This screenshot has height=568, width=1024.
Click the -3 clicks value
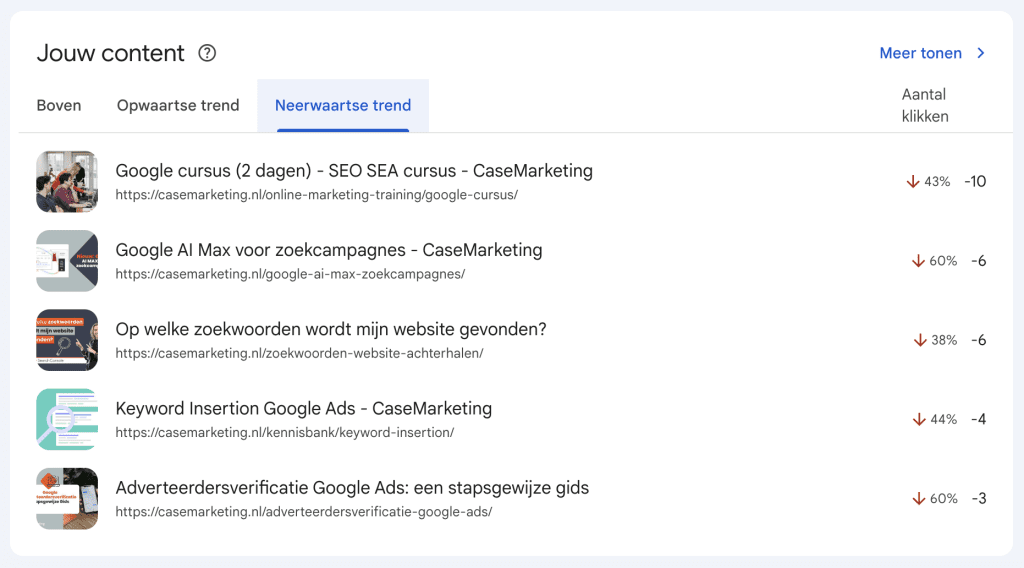[978, 499]
